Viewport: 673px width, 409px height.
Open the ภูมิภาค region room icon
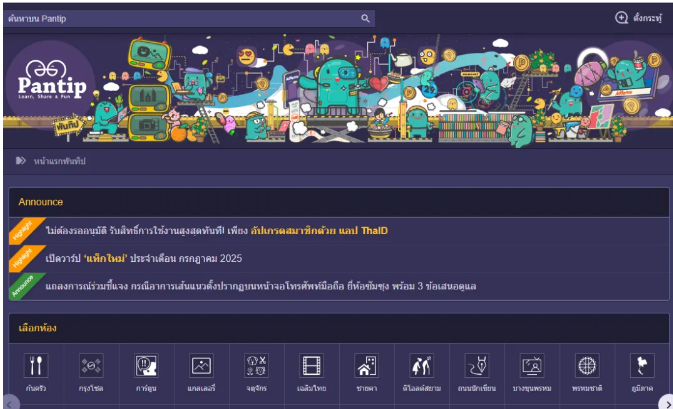tap(641, 368)
